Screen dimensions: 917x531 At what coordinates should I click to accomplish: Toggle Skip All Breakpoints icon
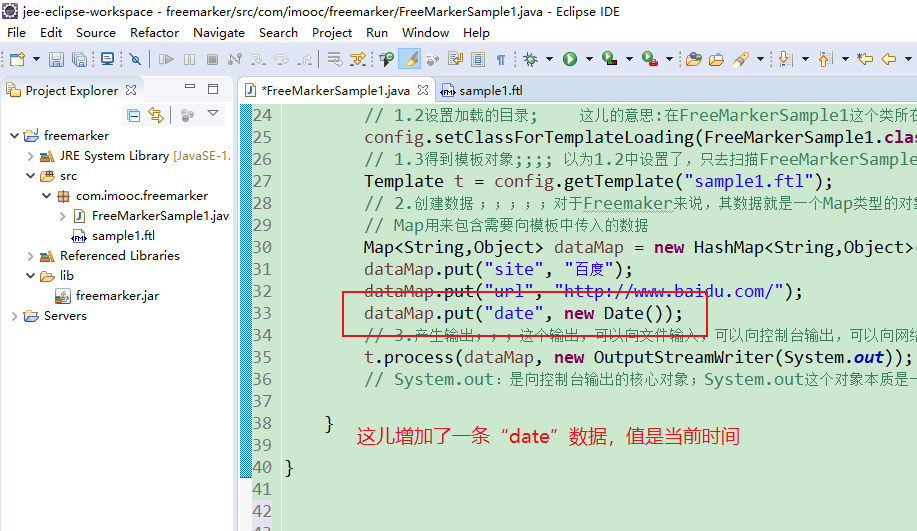135,59
